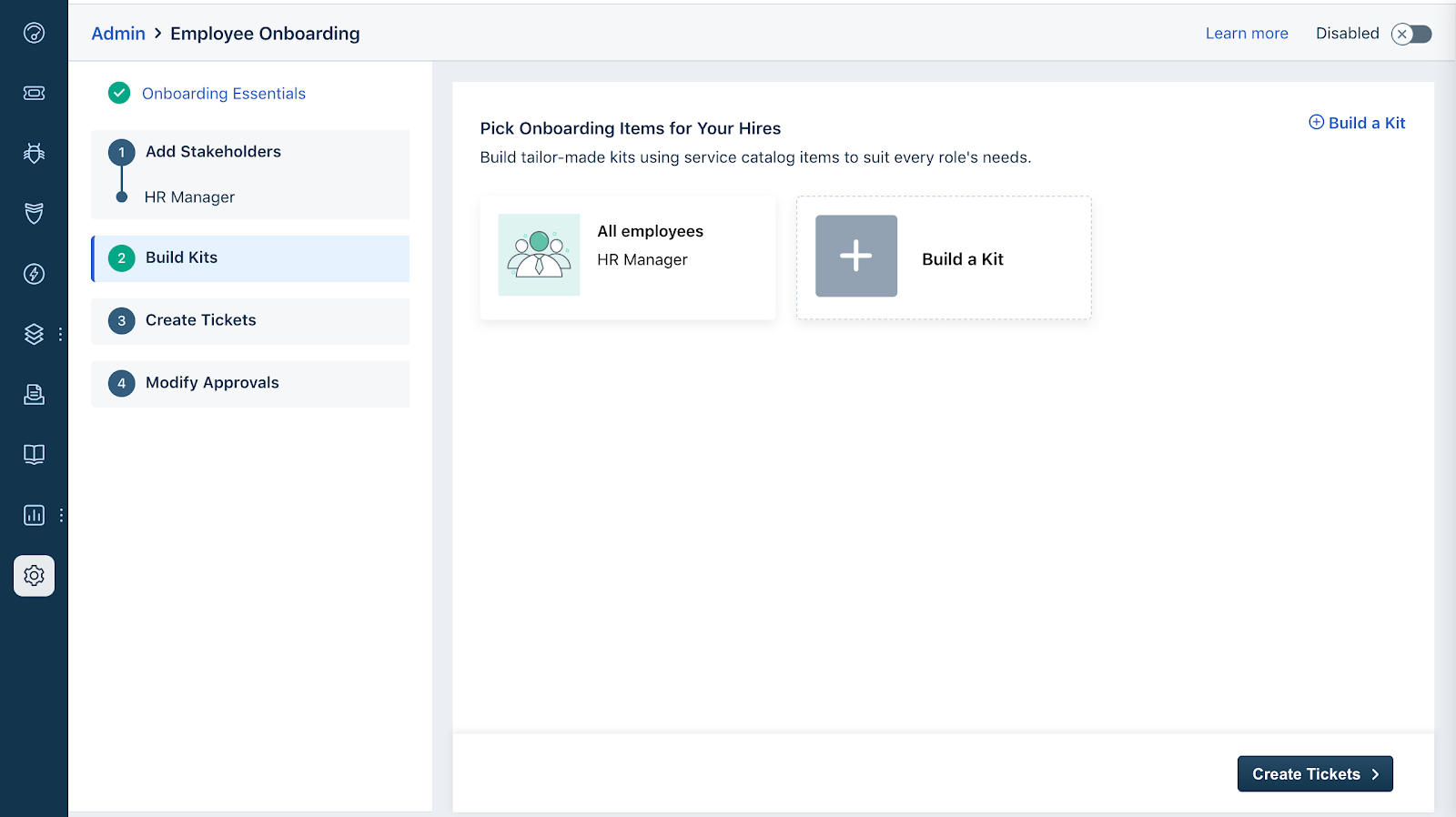Toggle the Disabled onboarding switch on
1456x817 pixels.
(1411, 34)
